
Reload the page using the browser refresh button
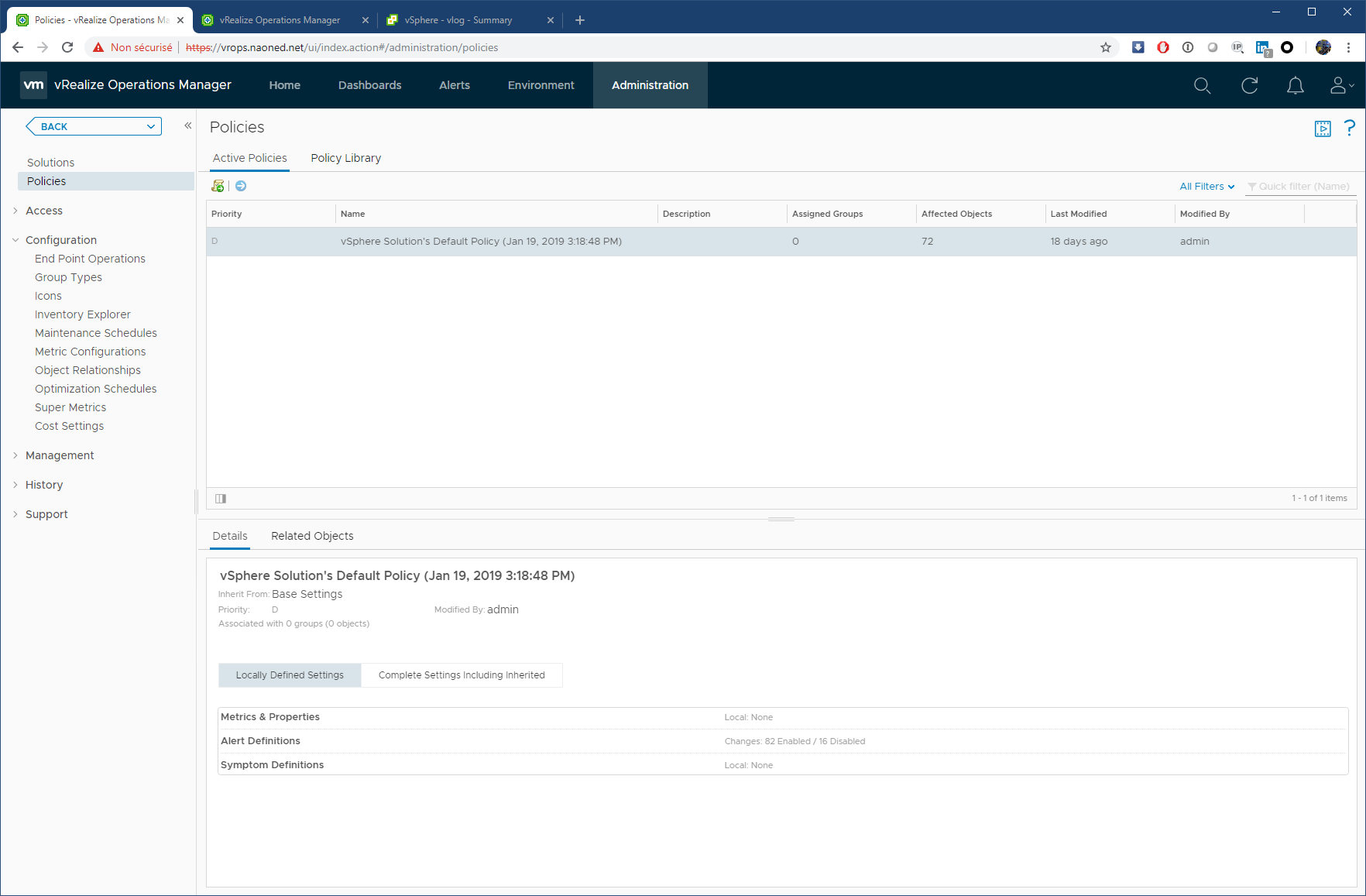67,47
